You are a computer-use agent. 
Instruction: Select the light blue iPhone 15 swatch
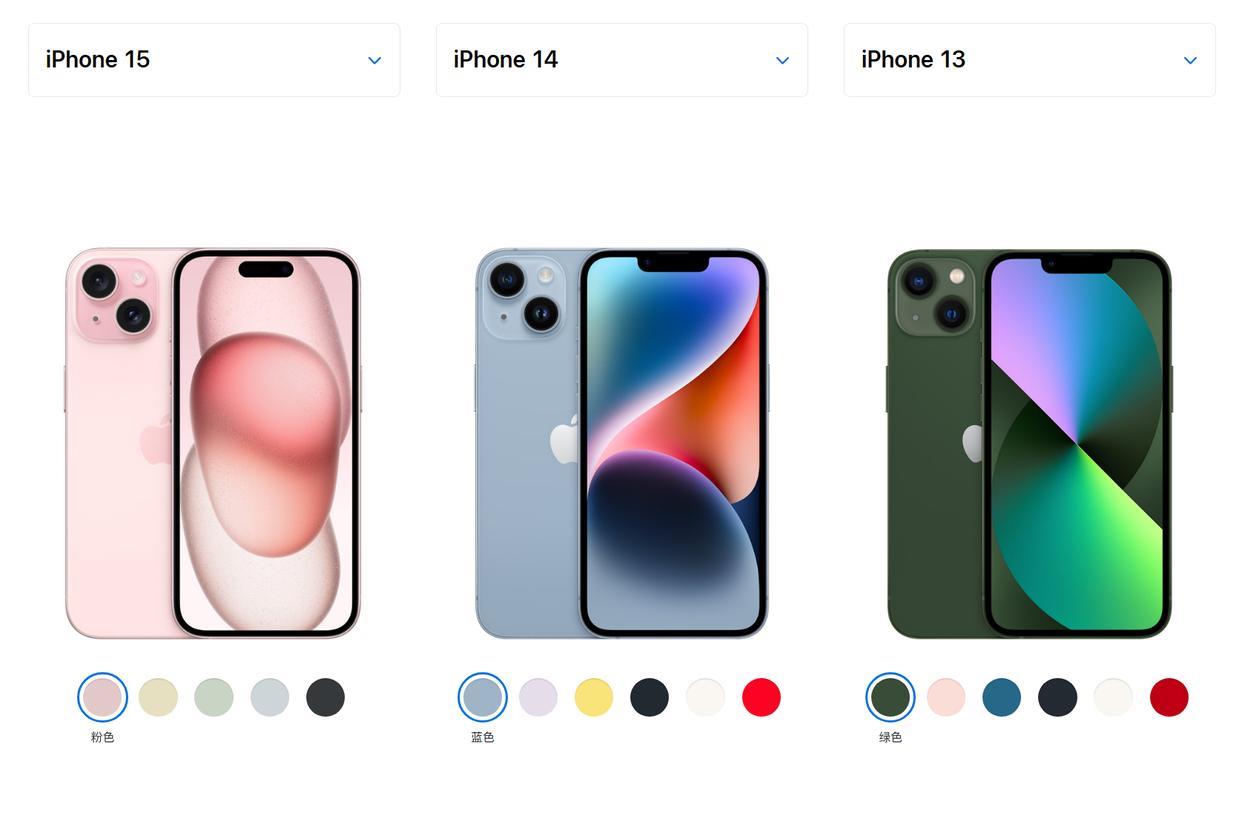270,697
